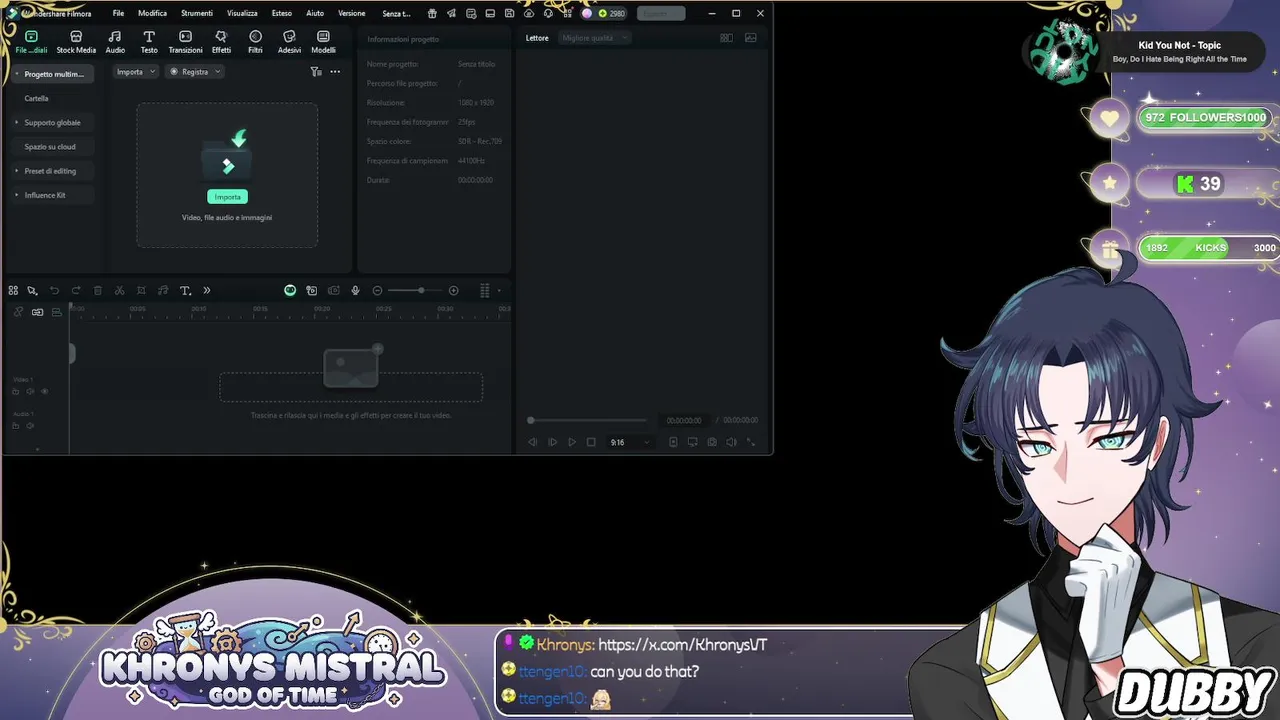Viewport: 1280px width, 720px height.
Task: Open the 9:16 aspect ratio dropdown
Action: (x=630, y=442)
